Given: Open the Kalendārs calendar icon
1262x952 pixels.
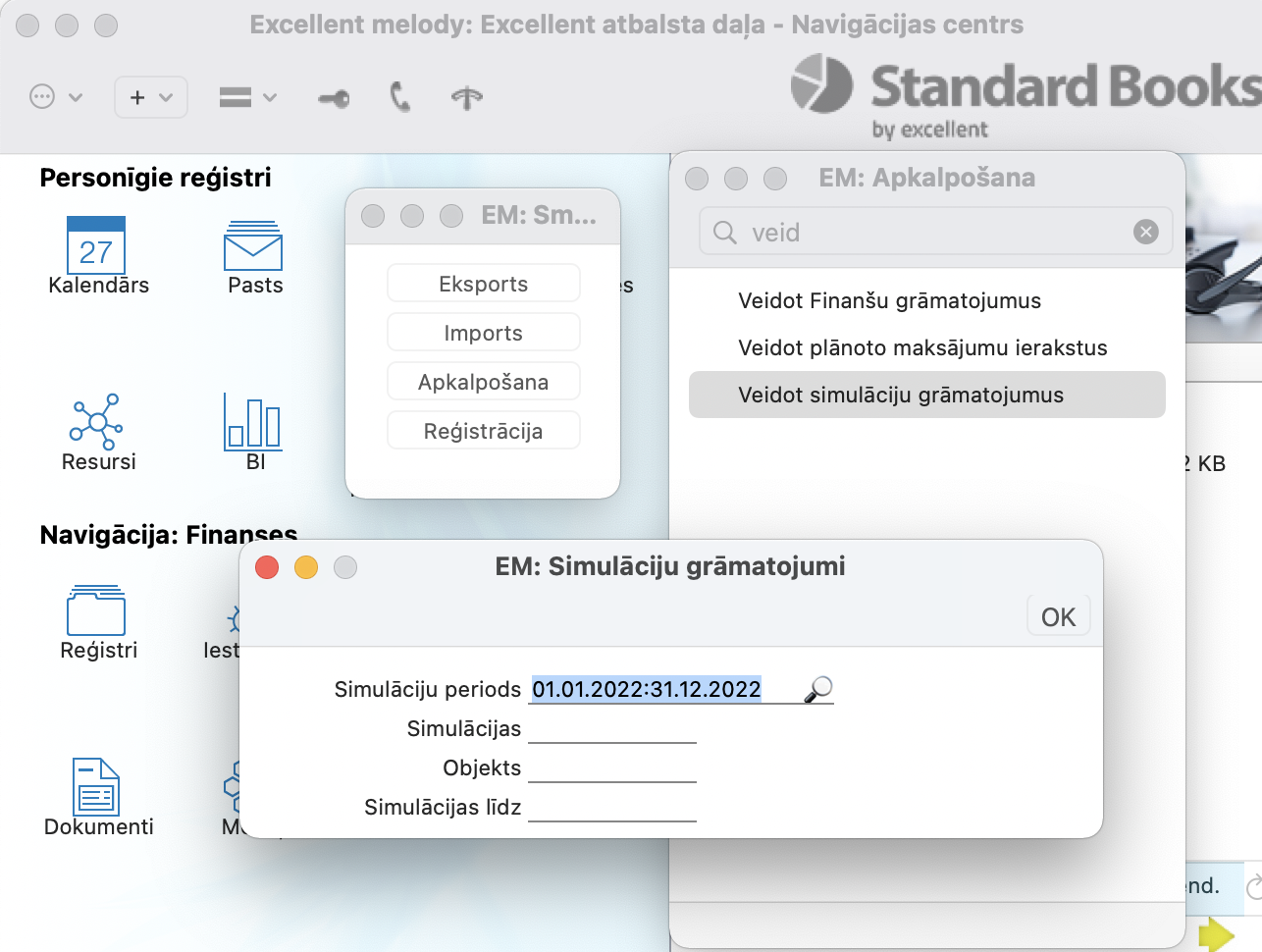Looking at the screenshot, I should [x=96, y=246].
